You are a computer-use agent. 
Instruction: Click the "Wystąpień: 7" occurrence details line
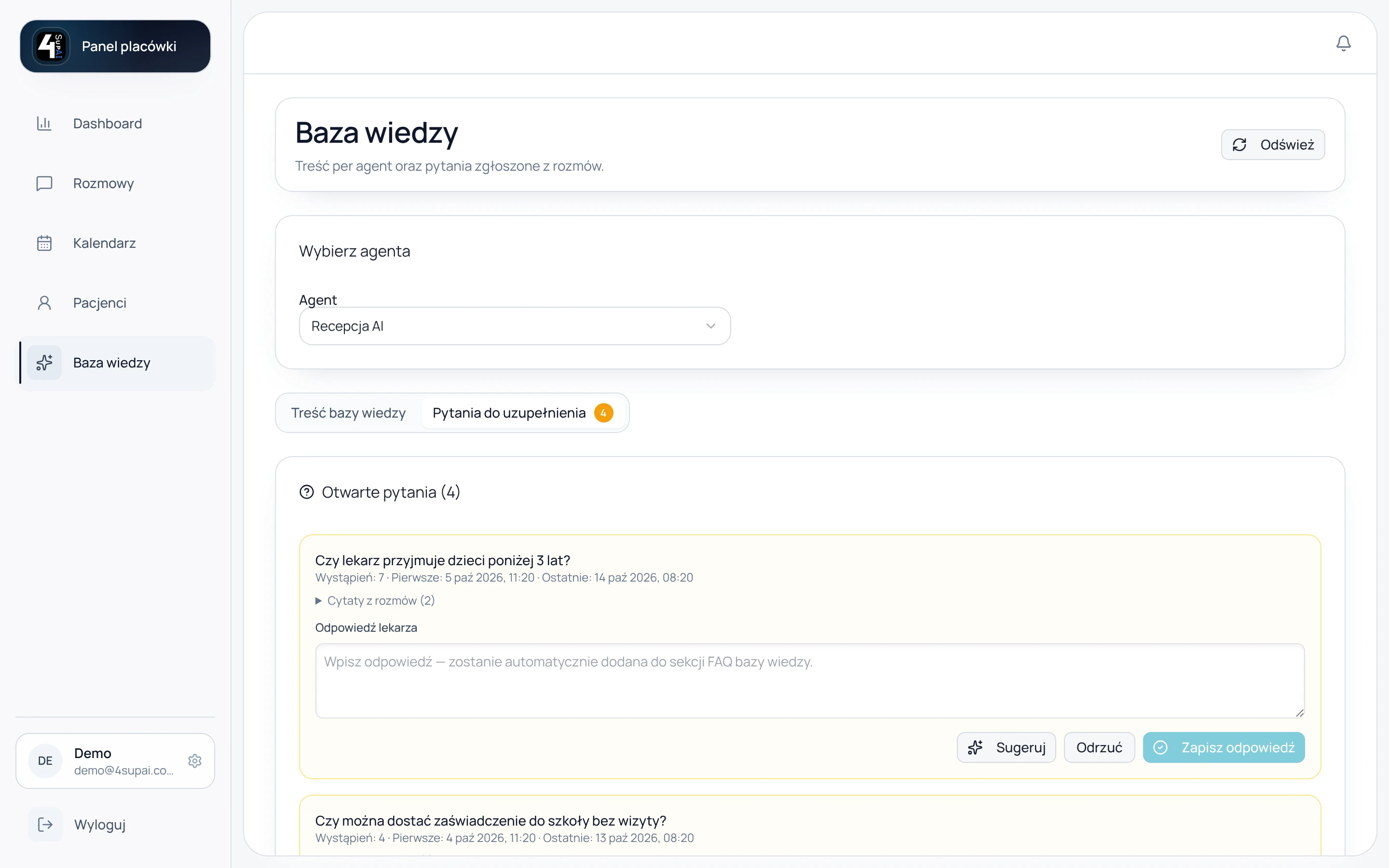click(504, 578)
